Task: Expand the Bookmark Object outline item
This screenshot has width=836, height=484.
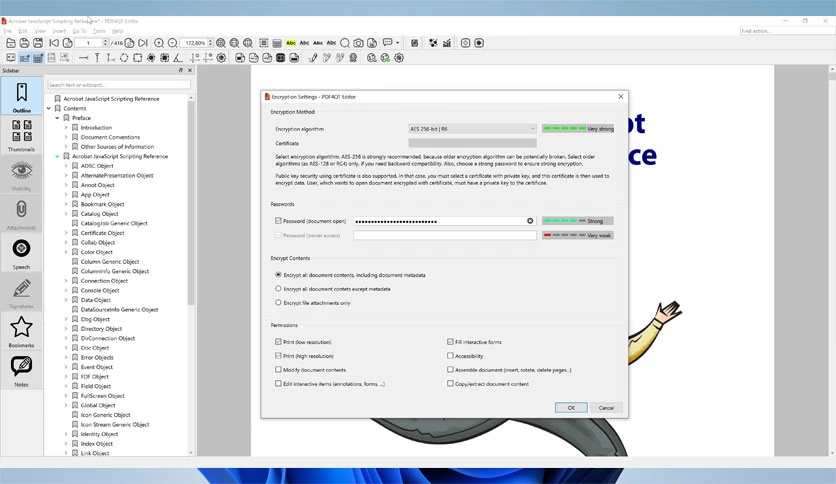Action: click(x=66, y=204)
